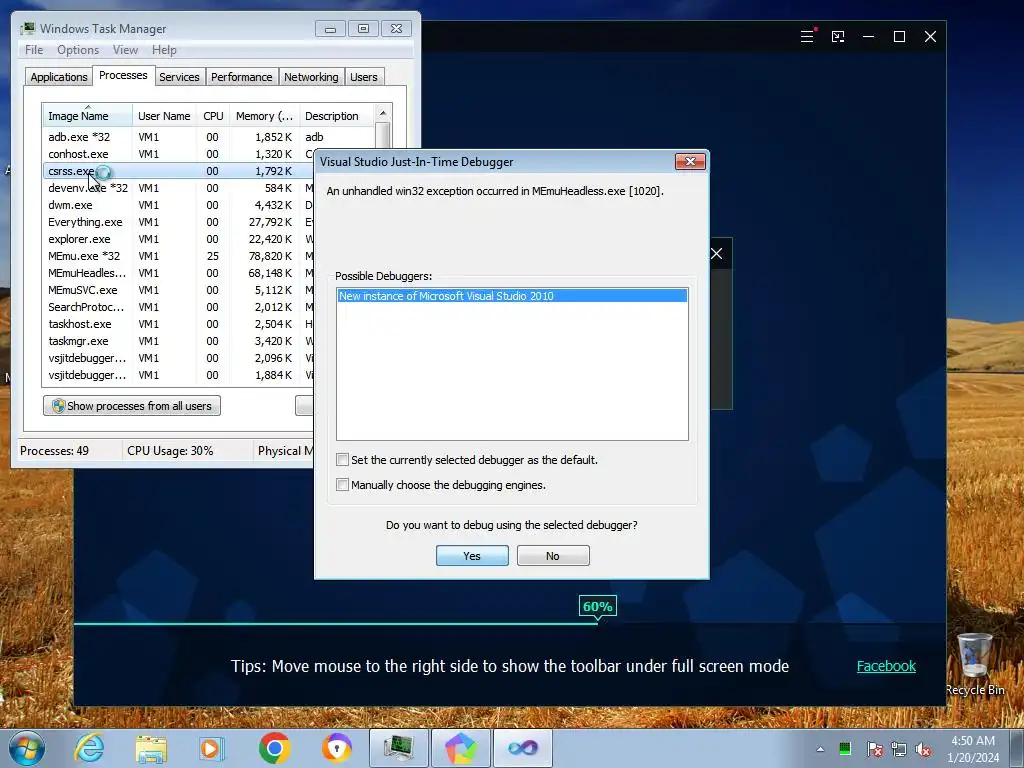Open Windows Media Player taskbar icon
Image resolution: width=1024 pixels, height=768 pixels.
[x=212, y=748]
